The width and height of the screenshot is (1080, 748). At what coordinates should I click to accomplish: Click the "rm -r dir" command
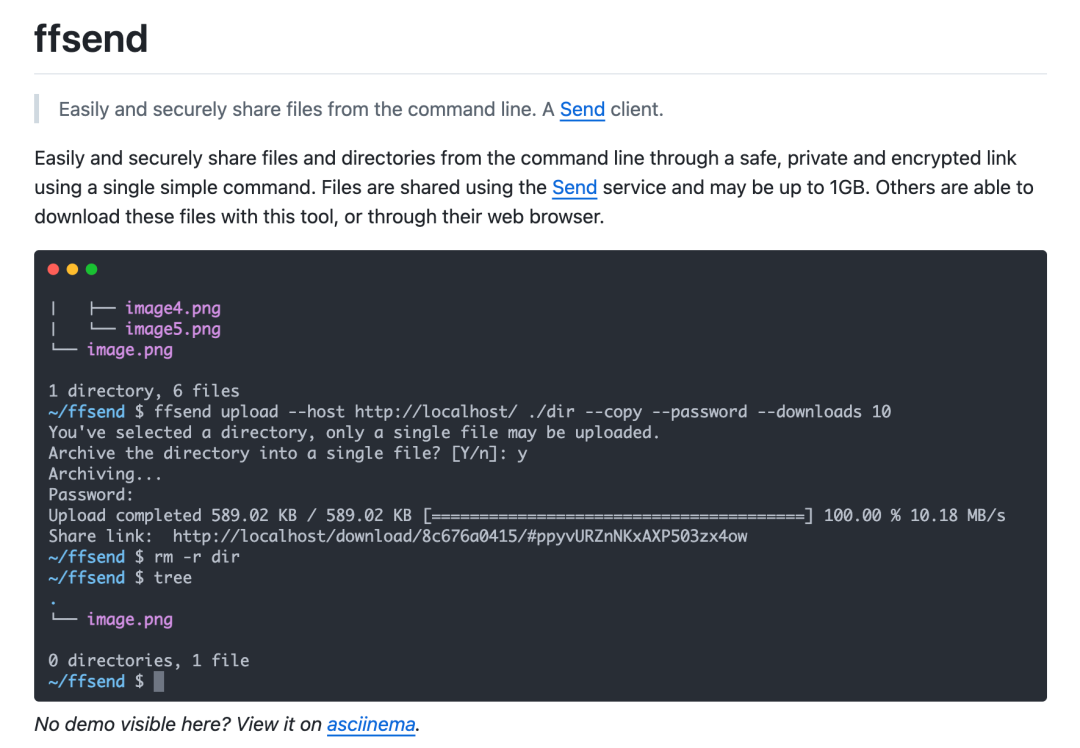[196, 557]
